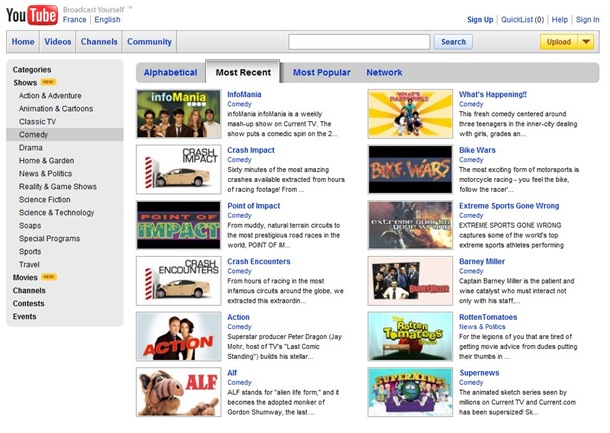610x433 pixels.
Task: Click News & Politics under RottenTomatoes
Action: [482, 327]
